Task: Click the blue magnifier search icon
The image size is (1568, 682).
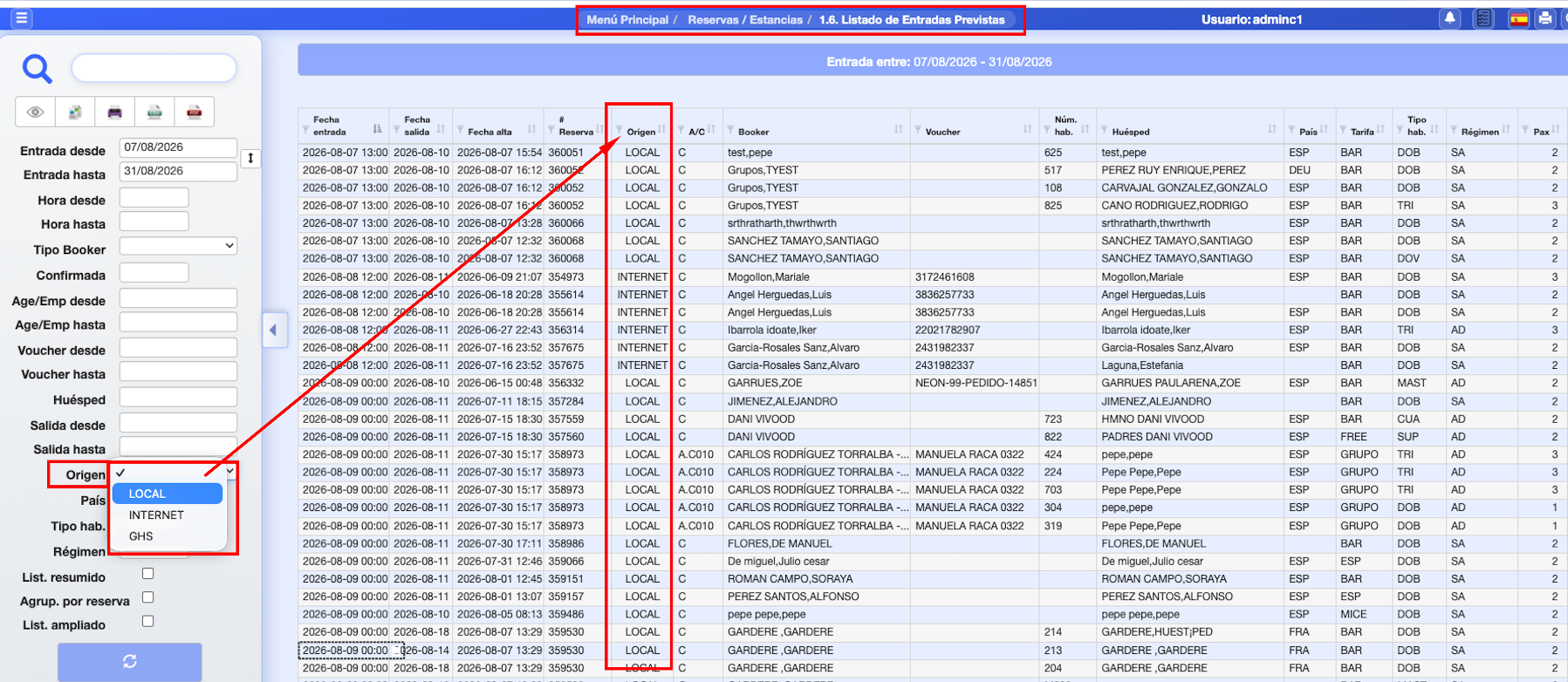Action: point(37,68)
